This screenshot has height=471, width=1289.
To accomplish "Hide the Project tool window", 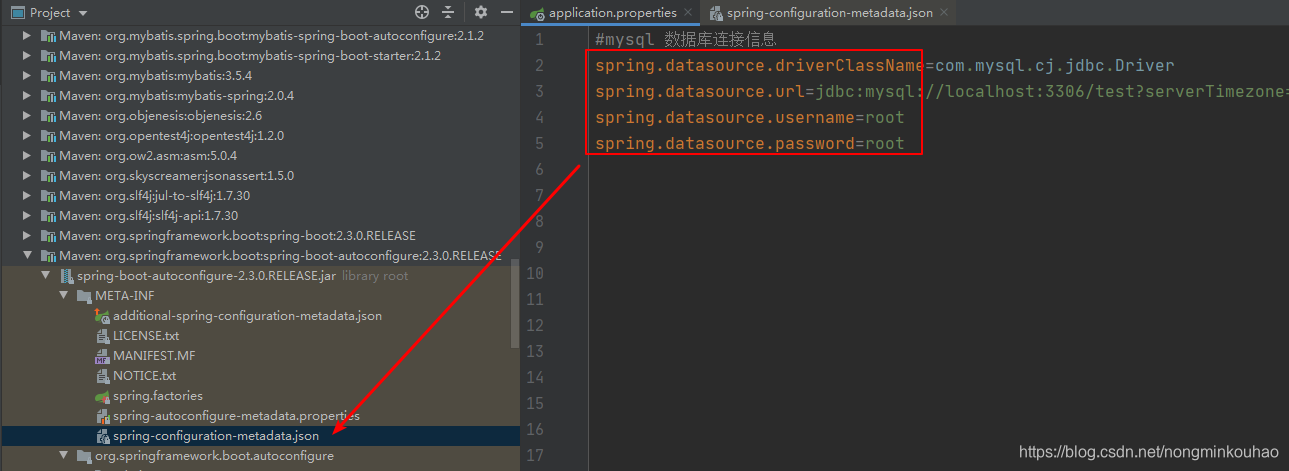I will [506, 12].
